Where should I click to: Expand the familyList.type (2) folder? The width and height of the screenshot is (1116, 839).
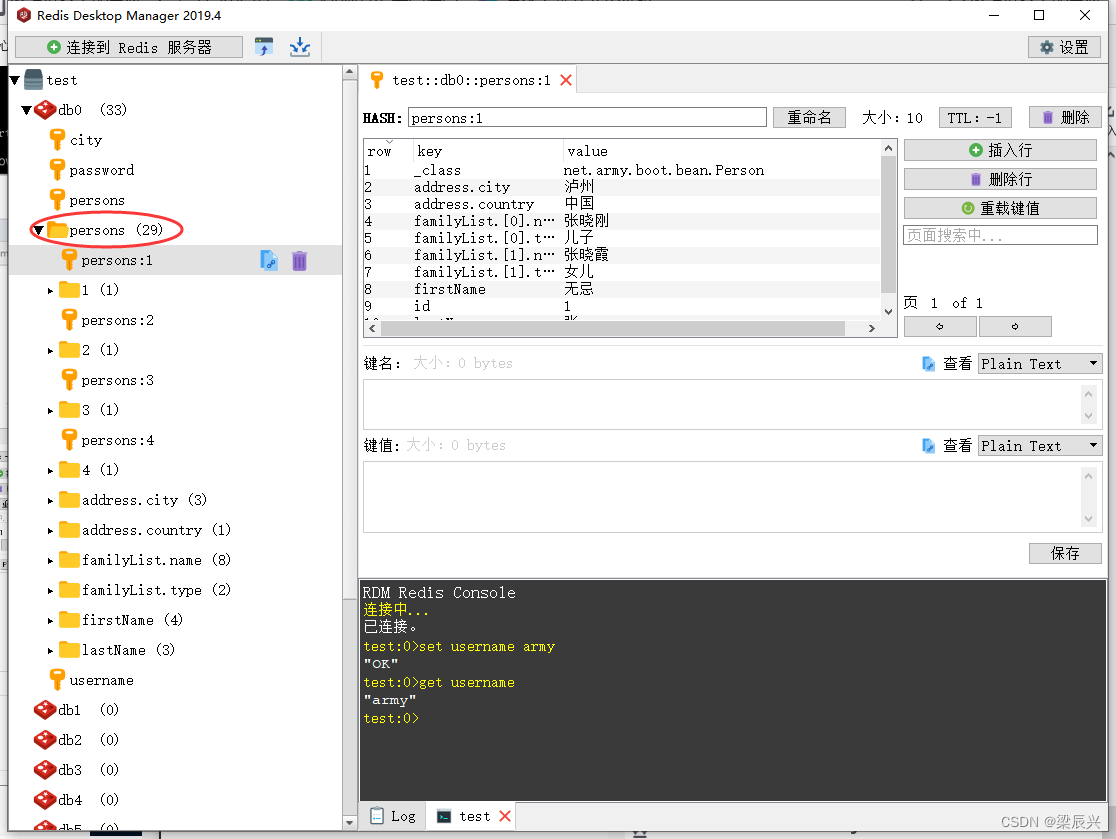(51, 591)
